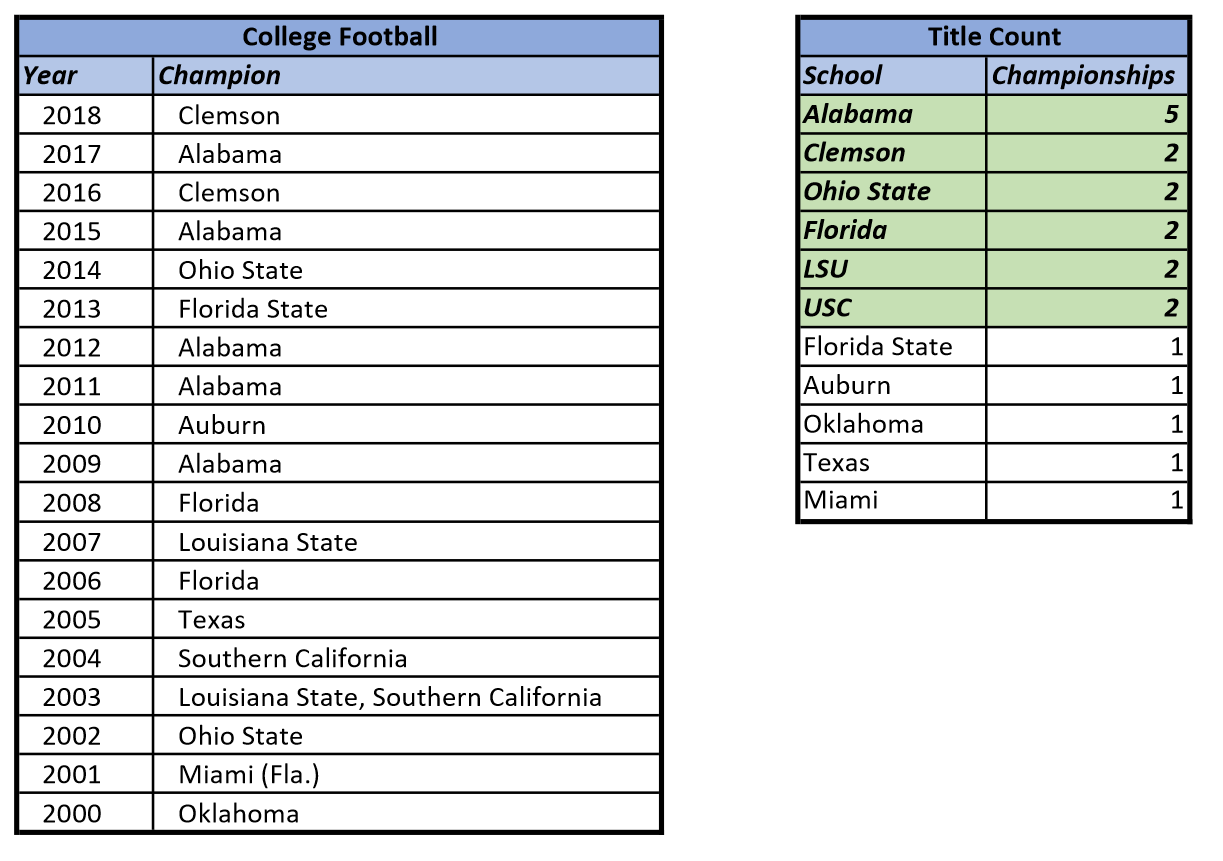Click the College Football table title

click(339, 37)
